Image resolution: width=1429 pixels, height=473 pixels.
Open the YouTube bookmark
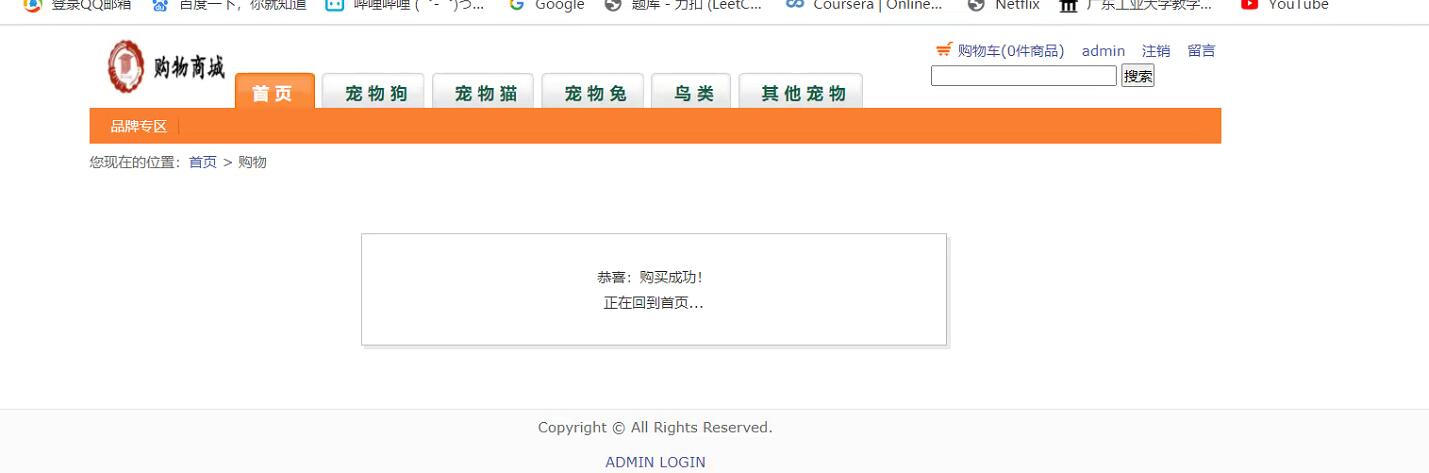point(1285,5)
